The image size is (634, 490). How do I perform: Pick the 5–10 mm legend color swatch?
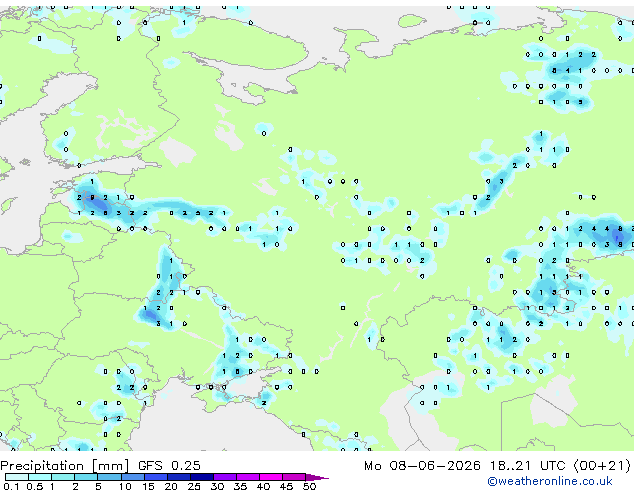(x=109, y=477)
